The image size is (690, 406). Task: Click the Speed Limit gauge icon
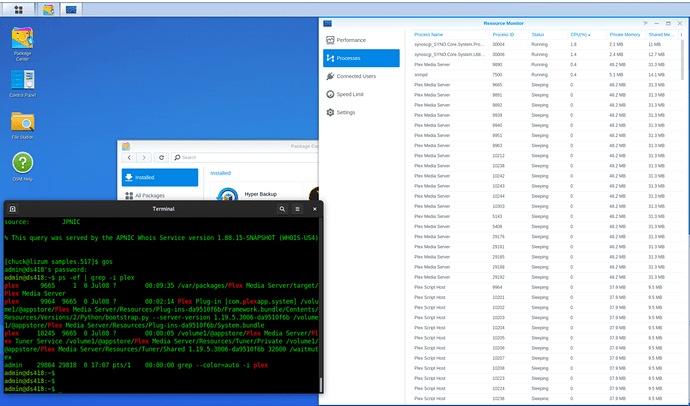coord(330,94)
